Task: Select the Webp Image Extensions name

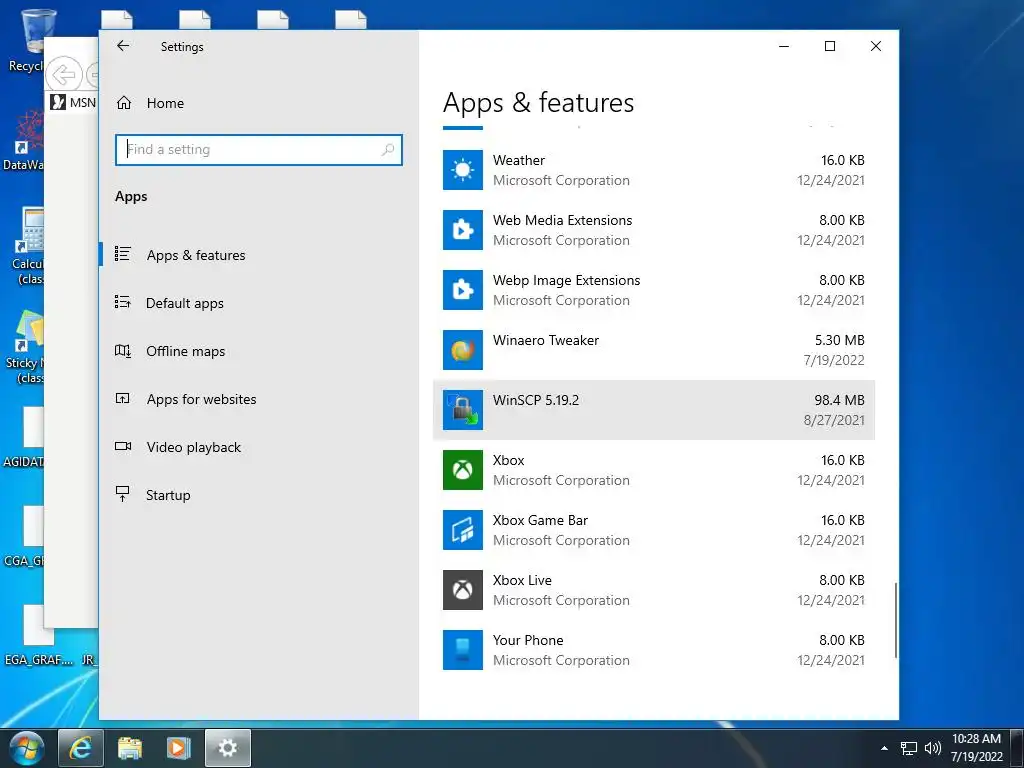Action: tap(566, 280)
